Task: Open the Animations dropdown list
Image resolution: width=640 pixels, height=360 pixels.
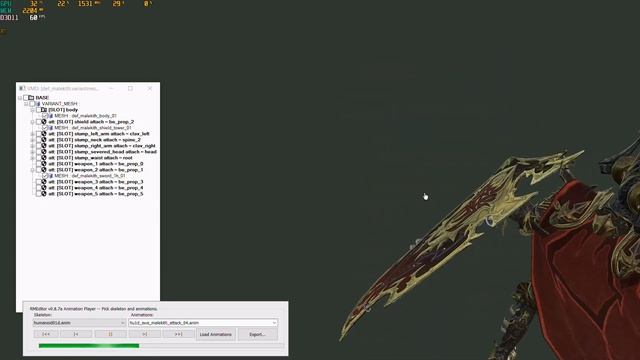Action: [x=274, y=322]
